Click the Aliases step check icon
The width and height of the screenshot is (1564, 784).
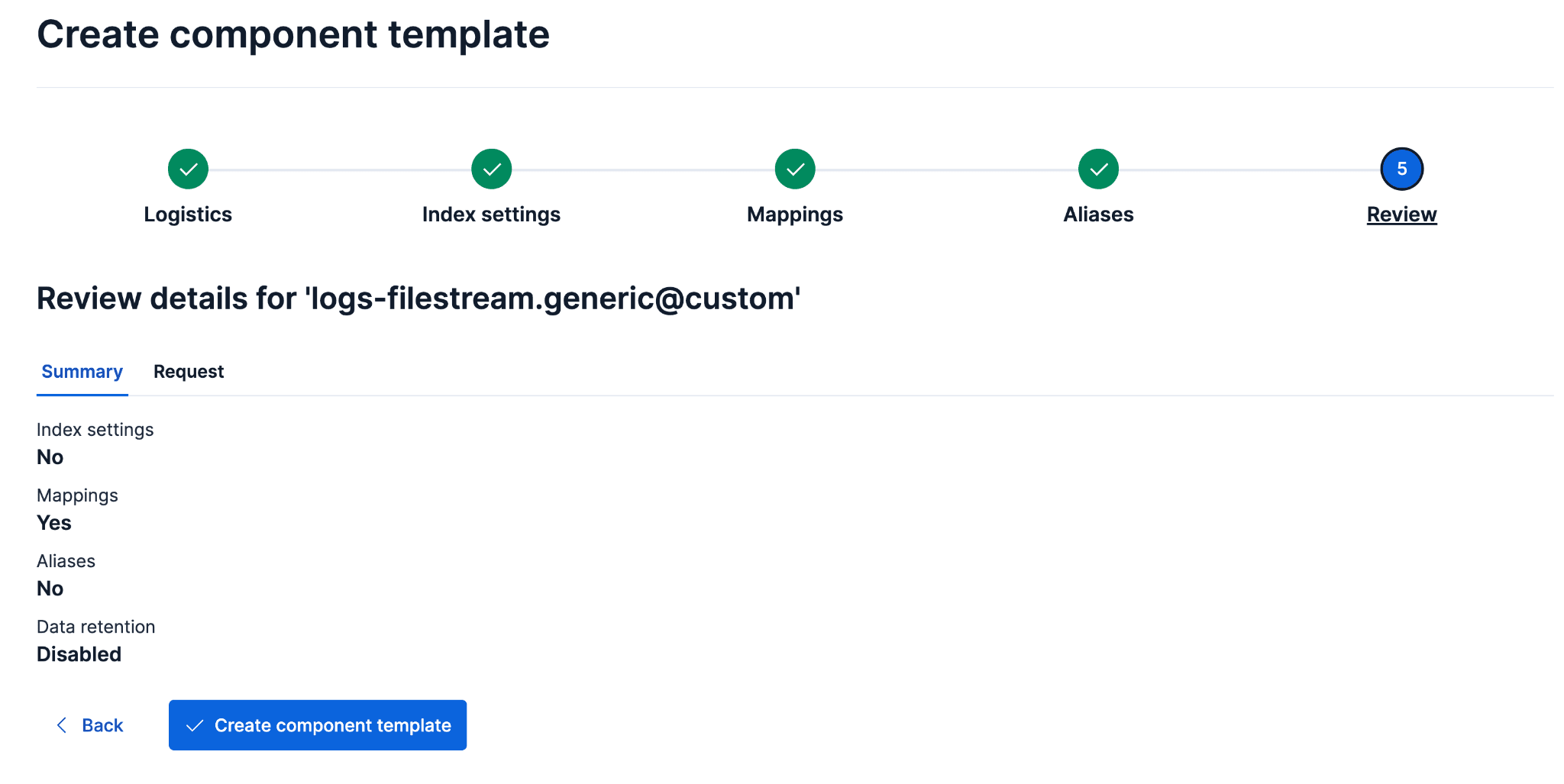coord(1098,169)
